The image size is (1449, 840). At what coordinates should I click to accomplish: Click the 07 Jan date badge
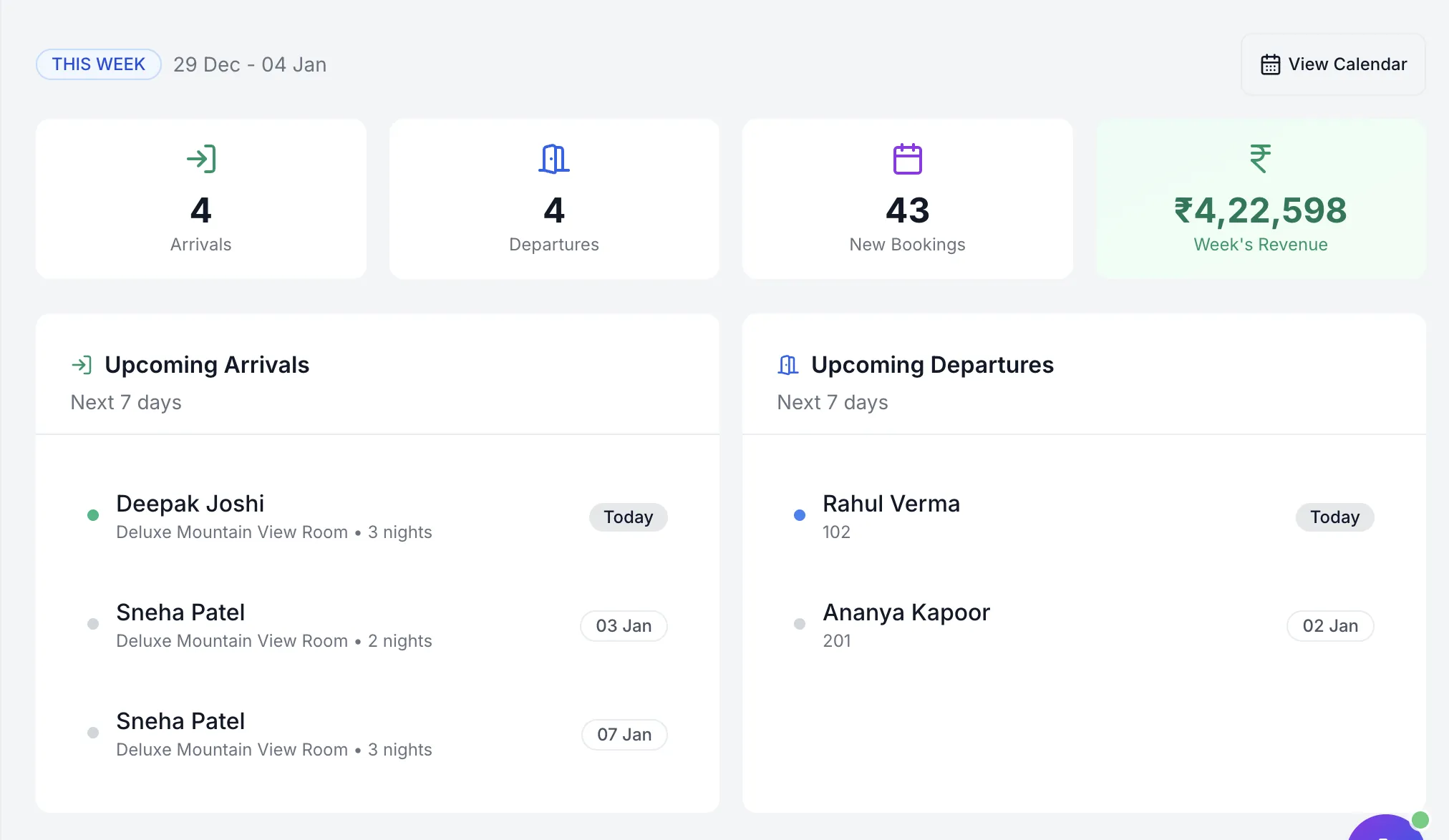[x=624, y=735]
